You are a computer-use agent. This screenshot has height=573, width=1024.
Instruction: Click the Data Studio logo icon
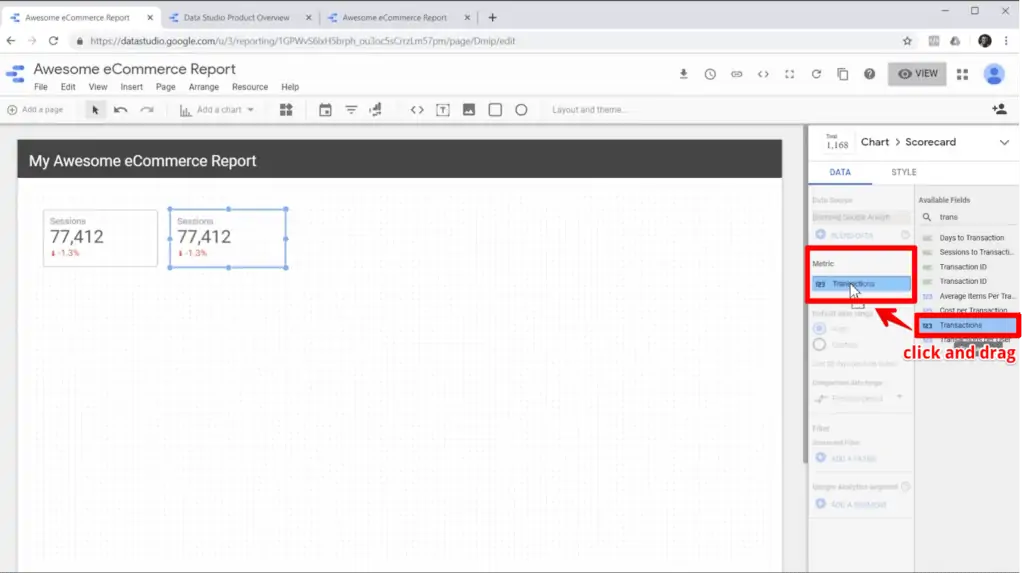(15, 74)
